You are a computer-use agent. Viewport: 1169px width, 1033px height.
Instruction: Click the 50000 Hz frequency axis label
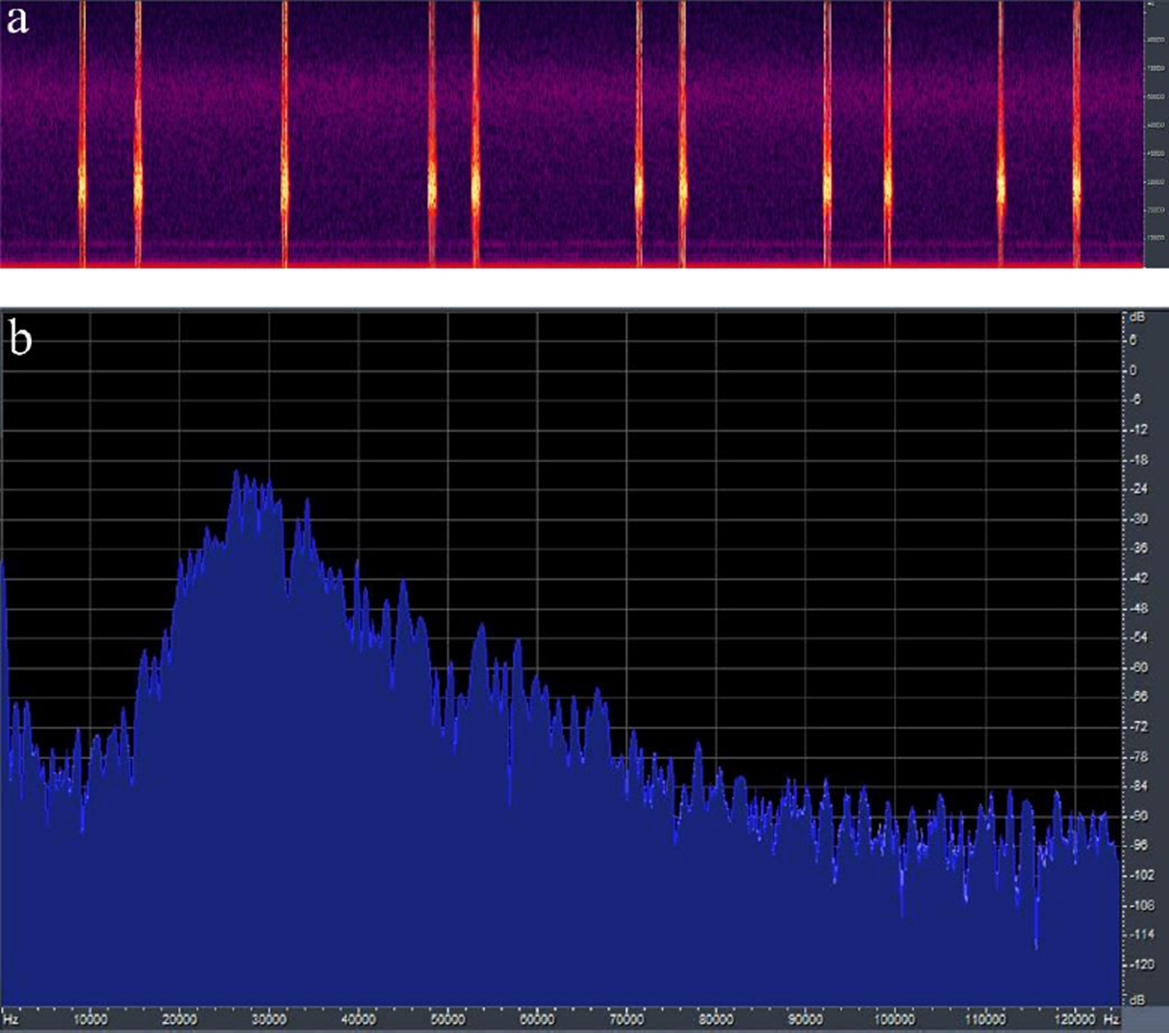click(448, 1022)
